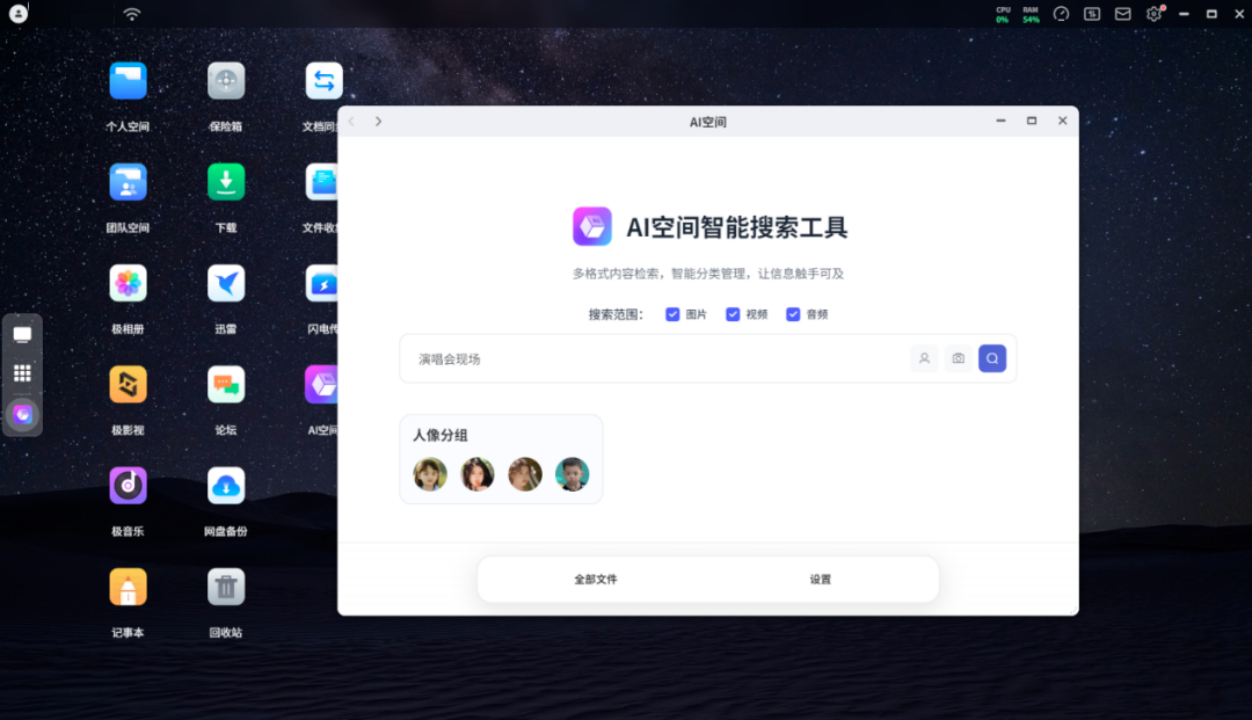Switch to the 设置 tab

pyautogui.click(x=820, y=579)
